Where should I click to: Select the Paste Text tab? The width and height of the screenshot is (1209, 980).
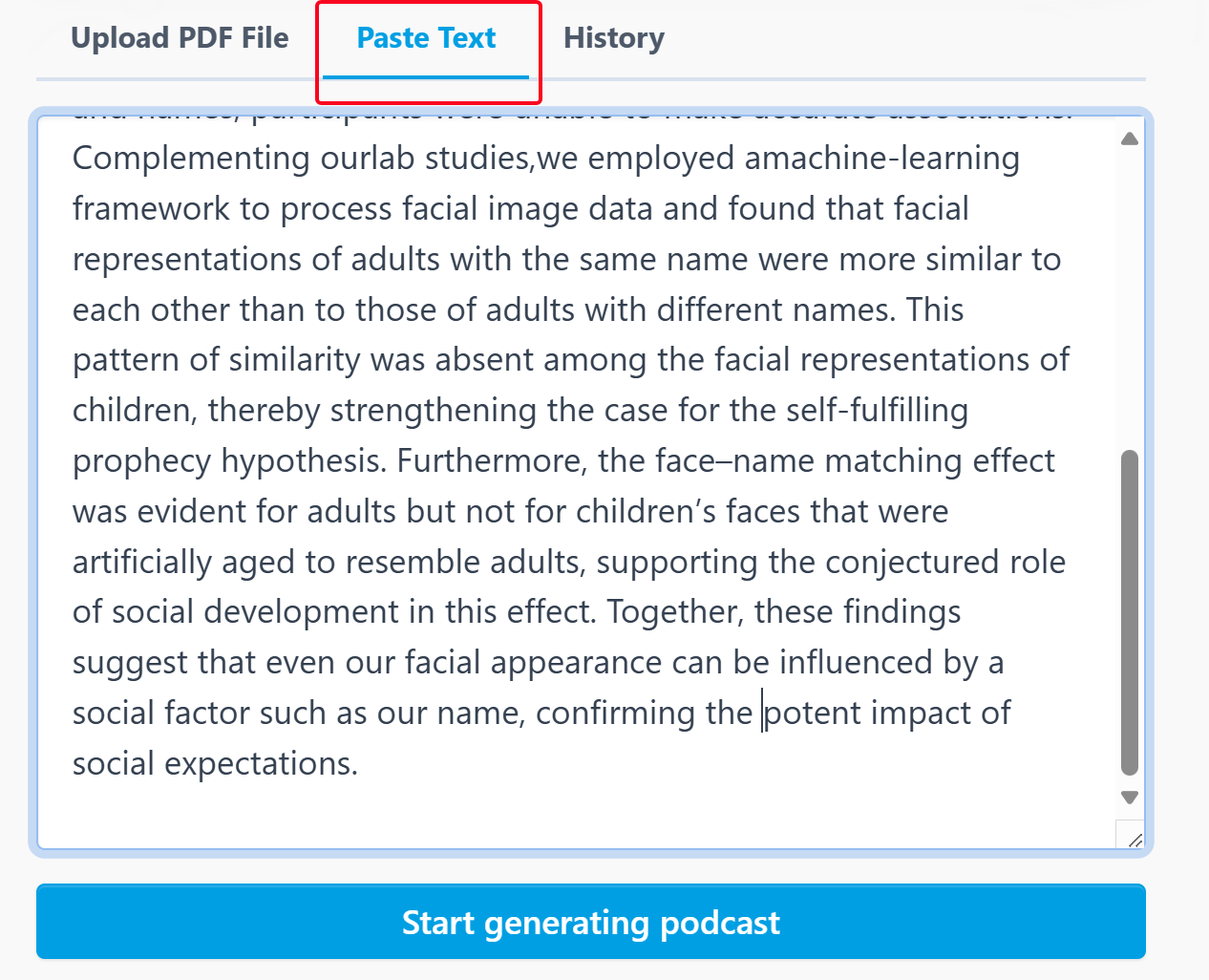426,38
